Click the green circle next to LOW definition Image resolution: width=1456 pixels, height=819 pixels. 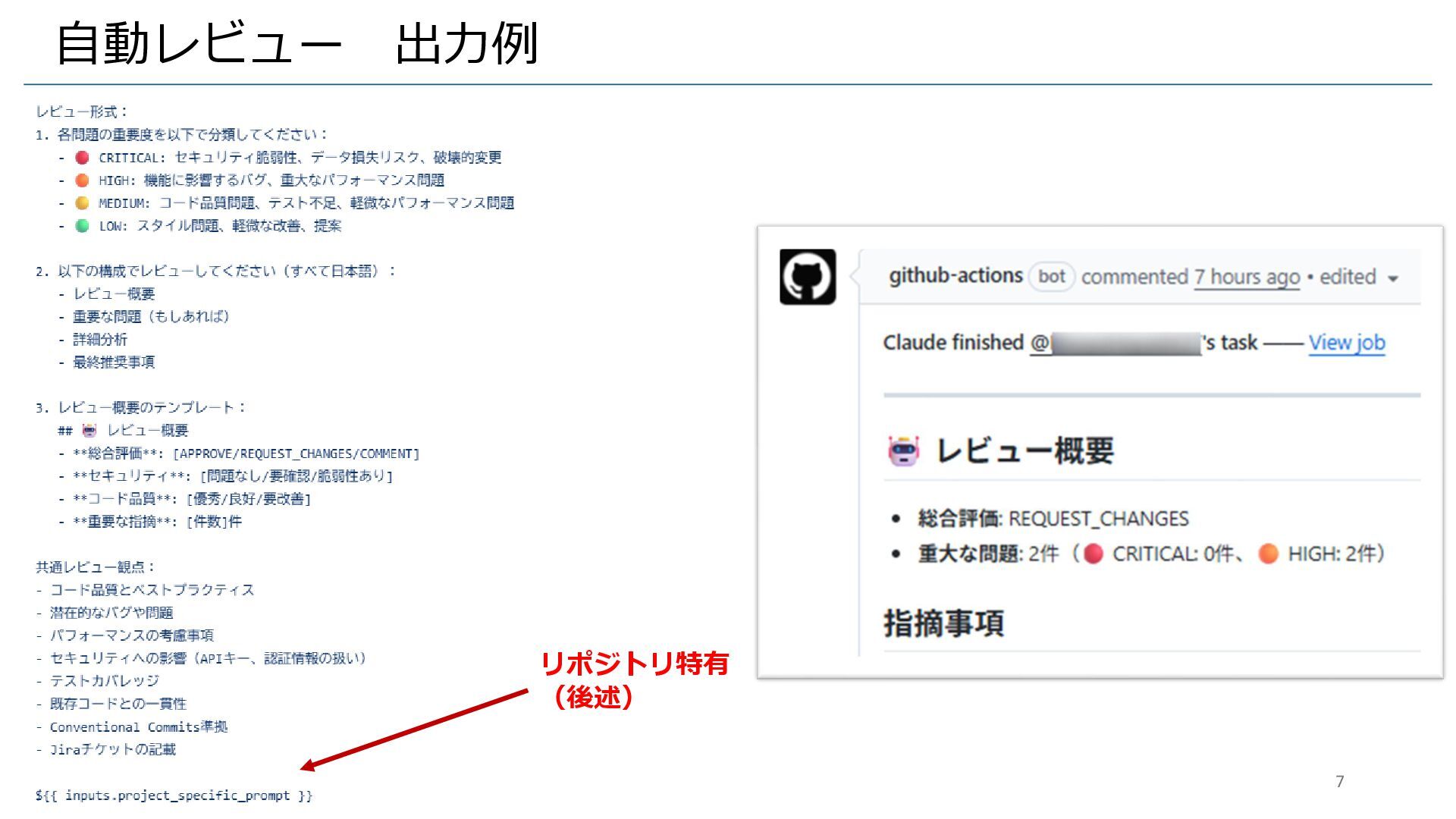82,226
